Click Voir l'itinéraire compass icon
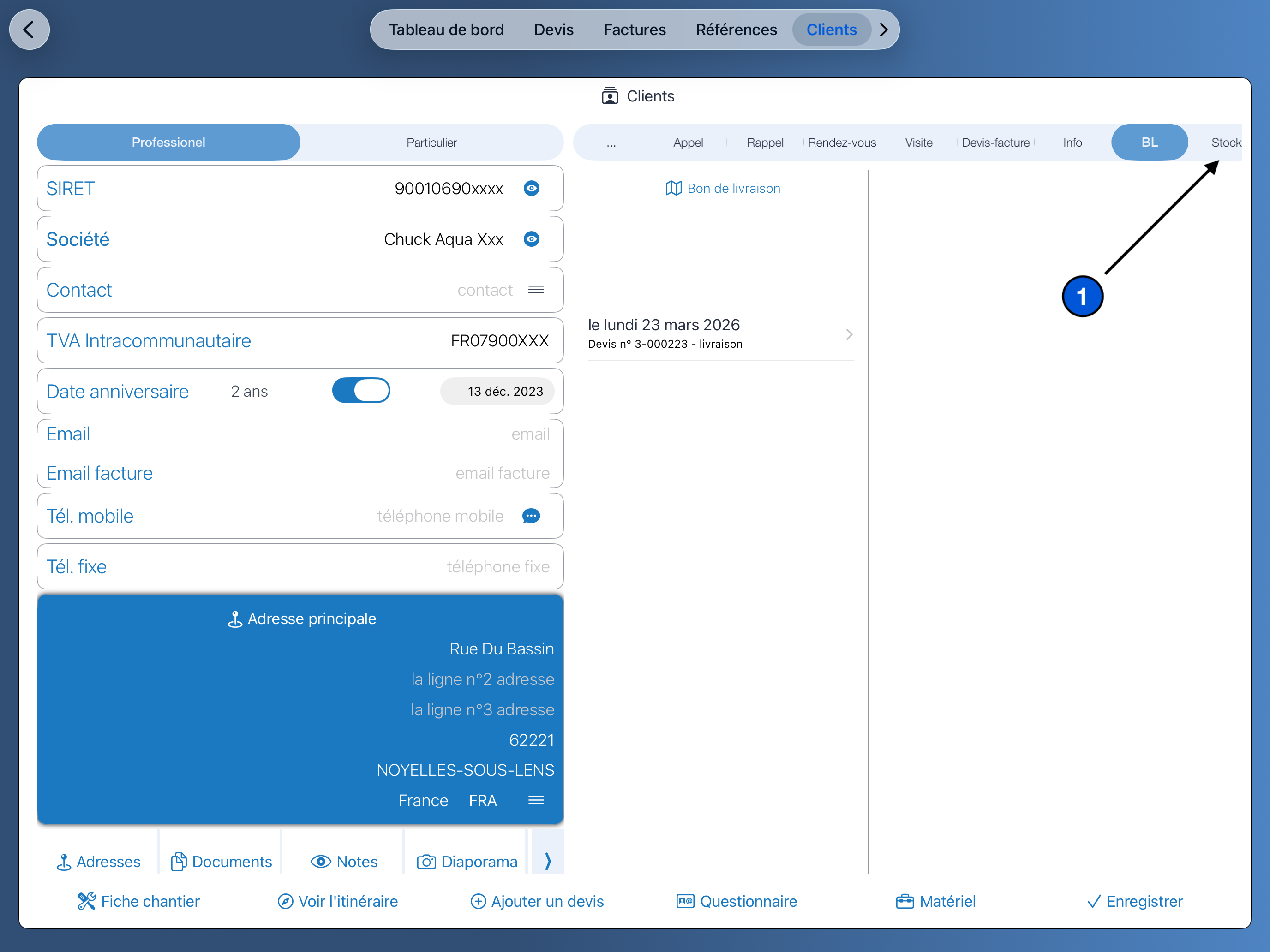Viewport: 1270px width, 952px height. point(285,901)
